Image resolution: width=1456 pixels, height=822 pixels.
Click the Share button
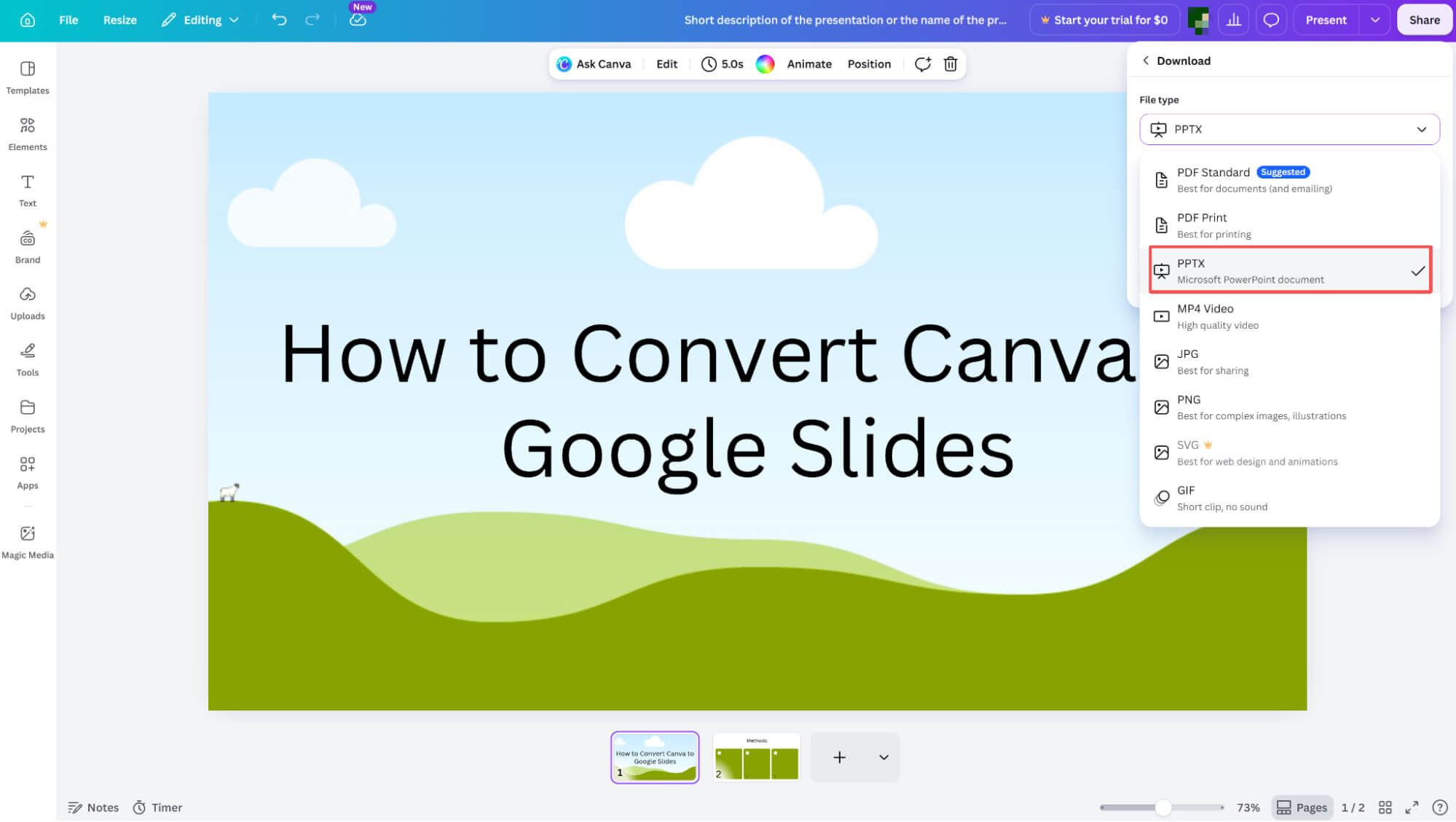click(1424, 20)
